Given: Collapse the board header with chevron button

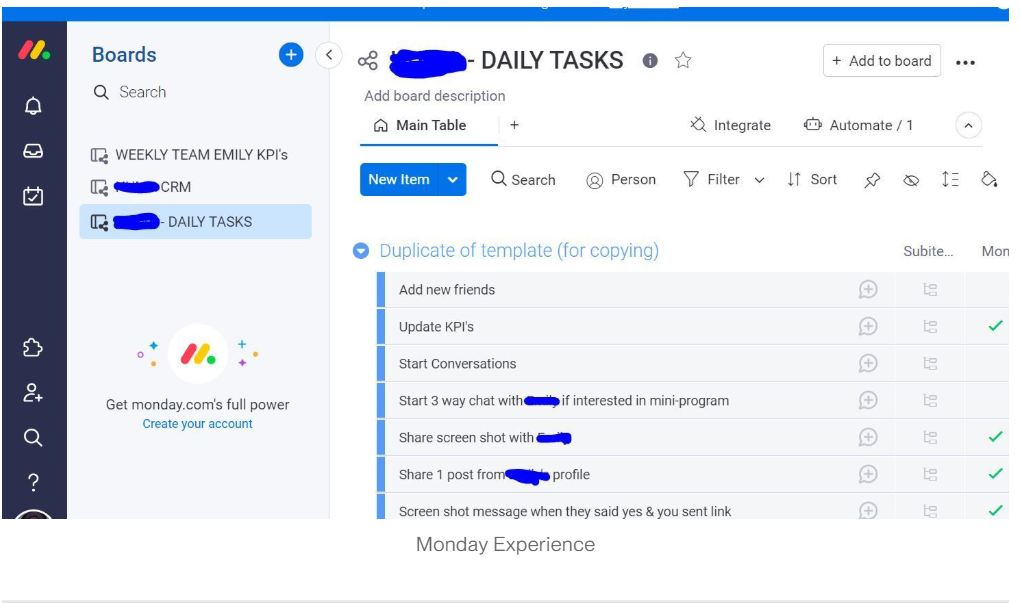Looking at the screenshot, I should 969,126.
